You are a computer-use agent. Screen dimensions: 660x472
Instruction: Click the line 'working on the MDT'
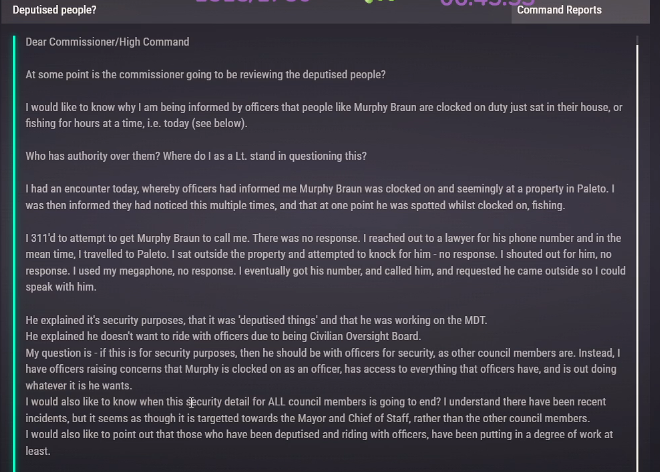pyautogui.click(x=256, y=320)
